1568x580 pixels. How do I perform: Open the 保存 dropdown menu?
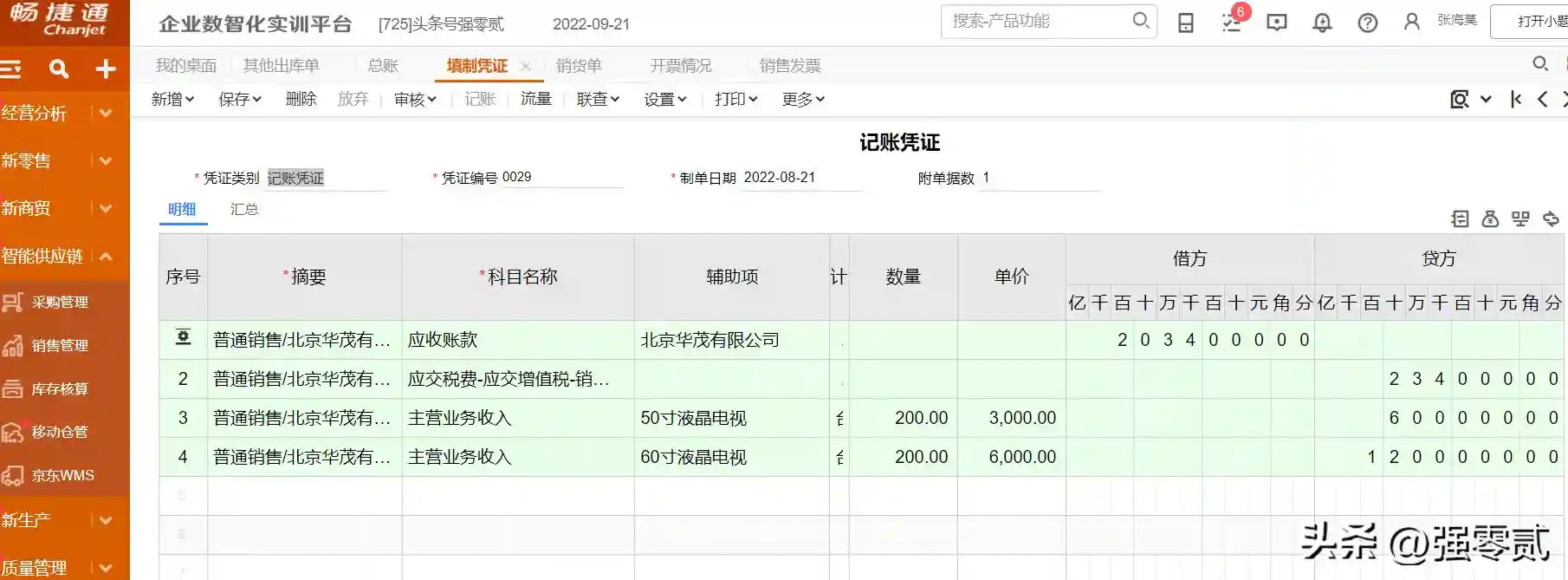pos(239,99)
